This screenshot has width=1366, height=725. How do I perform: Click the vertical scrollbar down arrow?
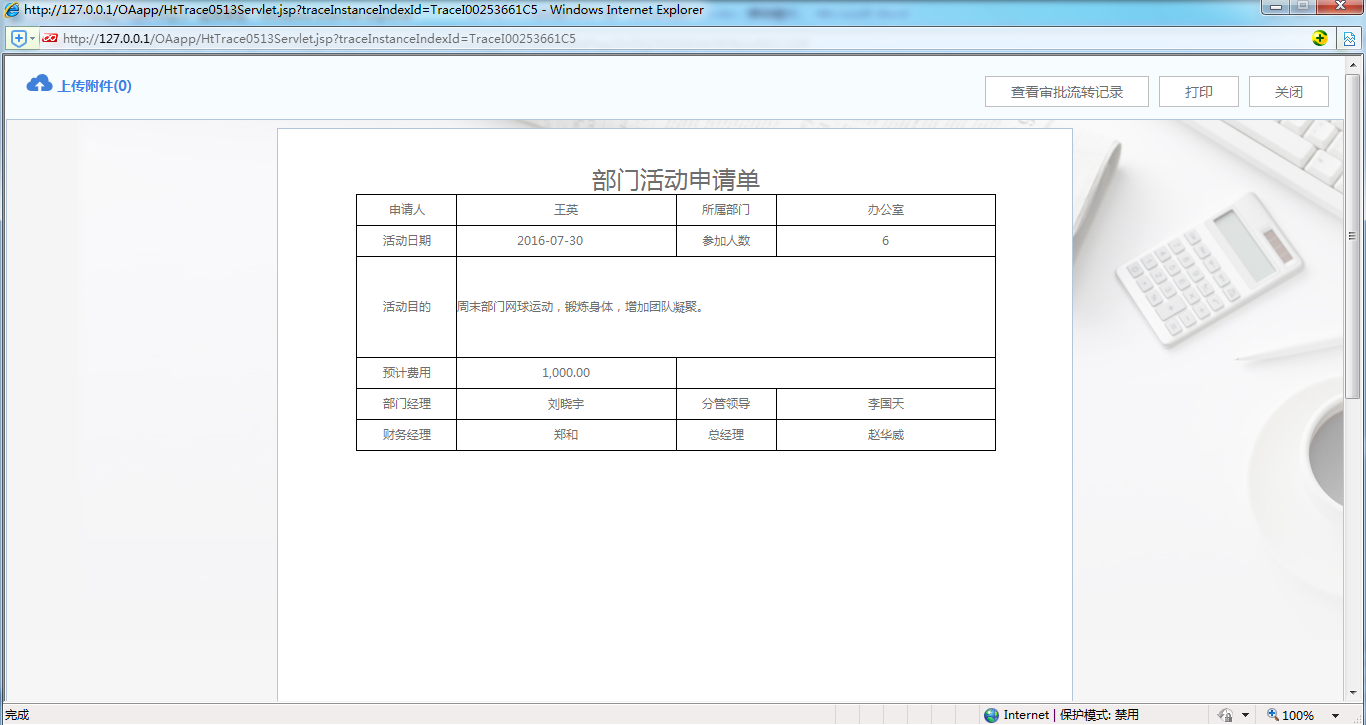(1352, 694)
